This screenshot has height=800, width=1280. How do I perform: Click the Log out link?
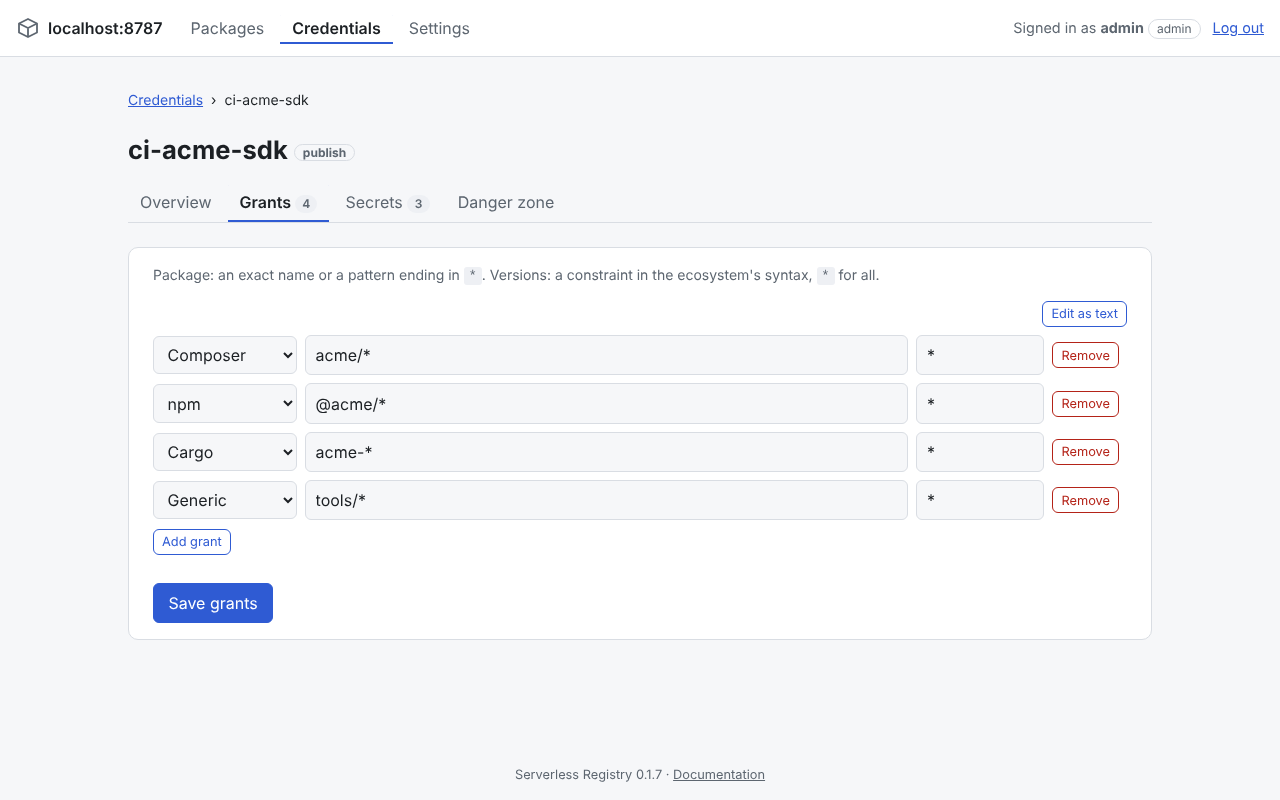click(x=1238, y=28)
